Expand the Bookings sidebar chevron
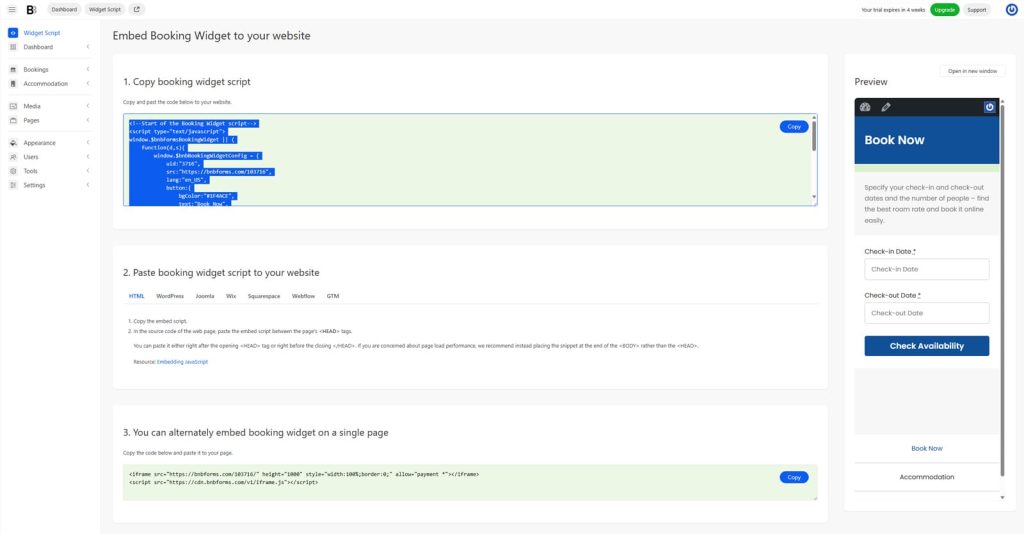The image size is (1024, 534). [88, 69]
